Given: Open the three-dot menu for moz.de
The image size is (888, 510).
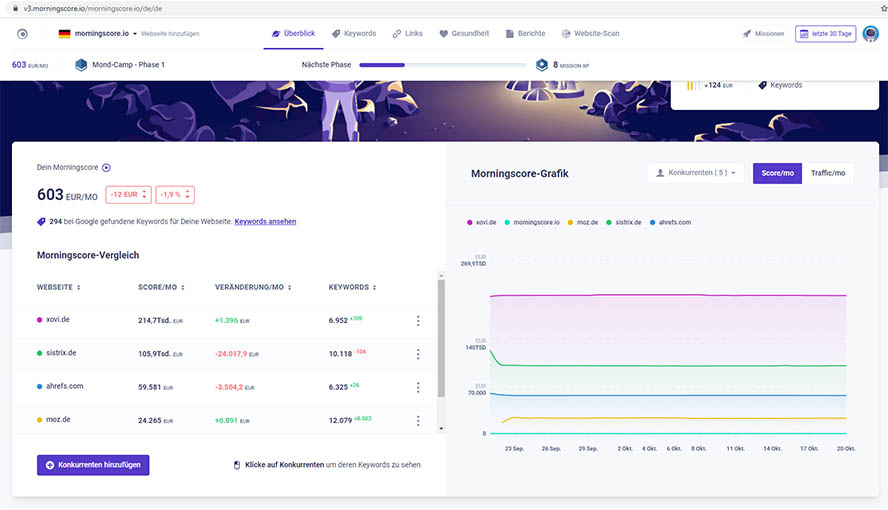Looking at the screenshot, I should pos(418,421).
